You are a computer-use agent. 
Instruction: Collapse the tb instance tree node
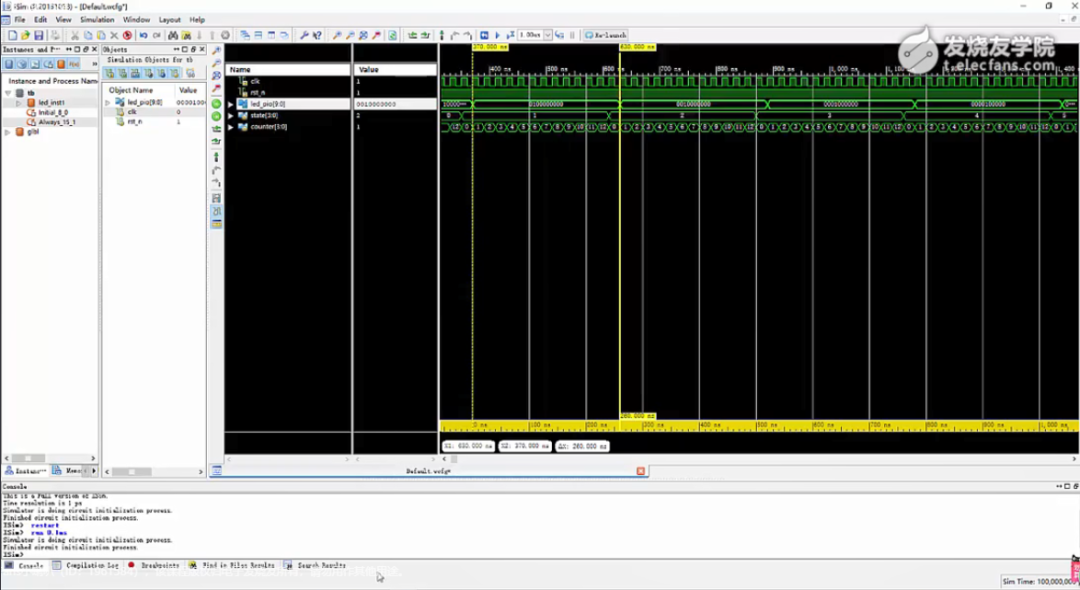(x=8, y=93)
